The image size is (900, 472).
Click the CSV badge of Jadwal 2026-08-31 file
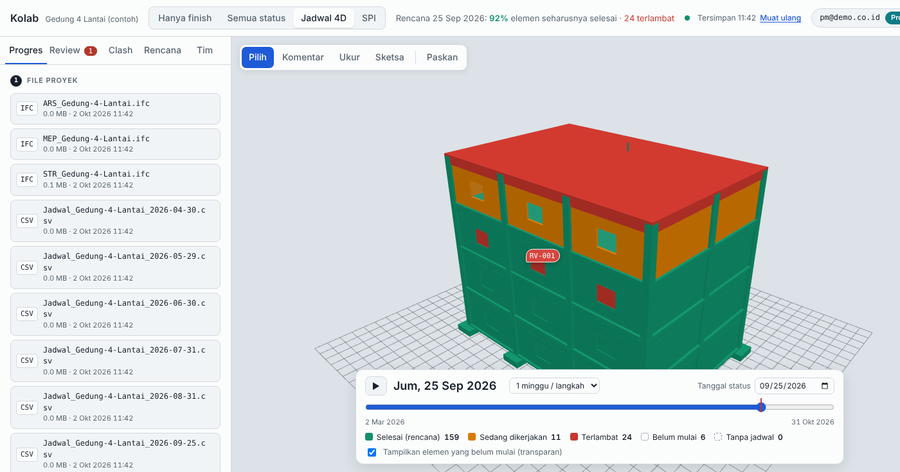coord(27,407)
